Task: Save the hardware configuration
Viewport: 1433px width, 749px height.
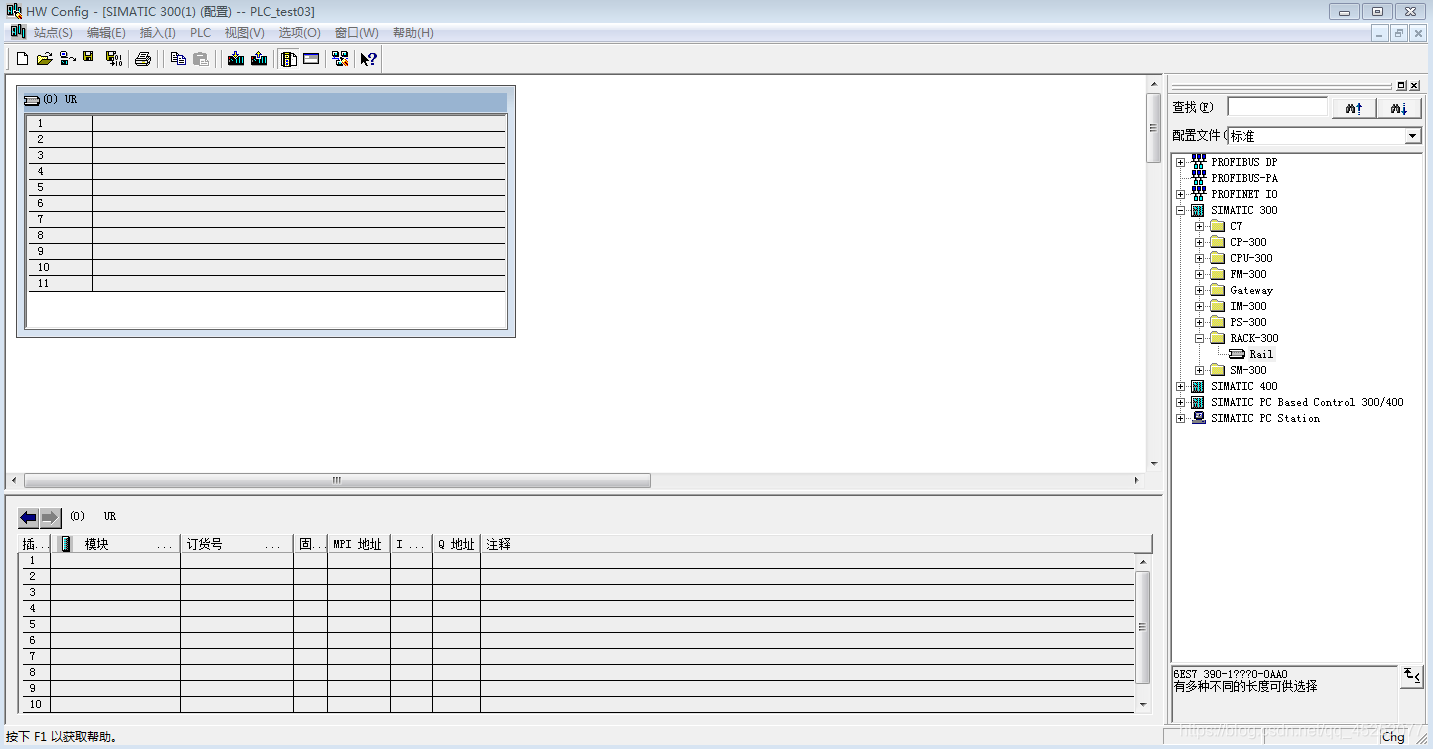Action: point(89,58)
